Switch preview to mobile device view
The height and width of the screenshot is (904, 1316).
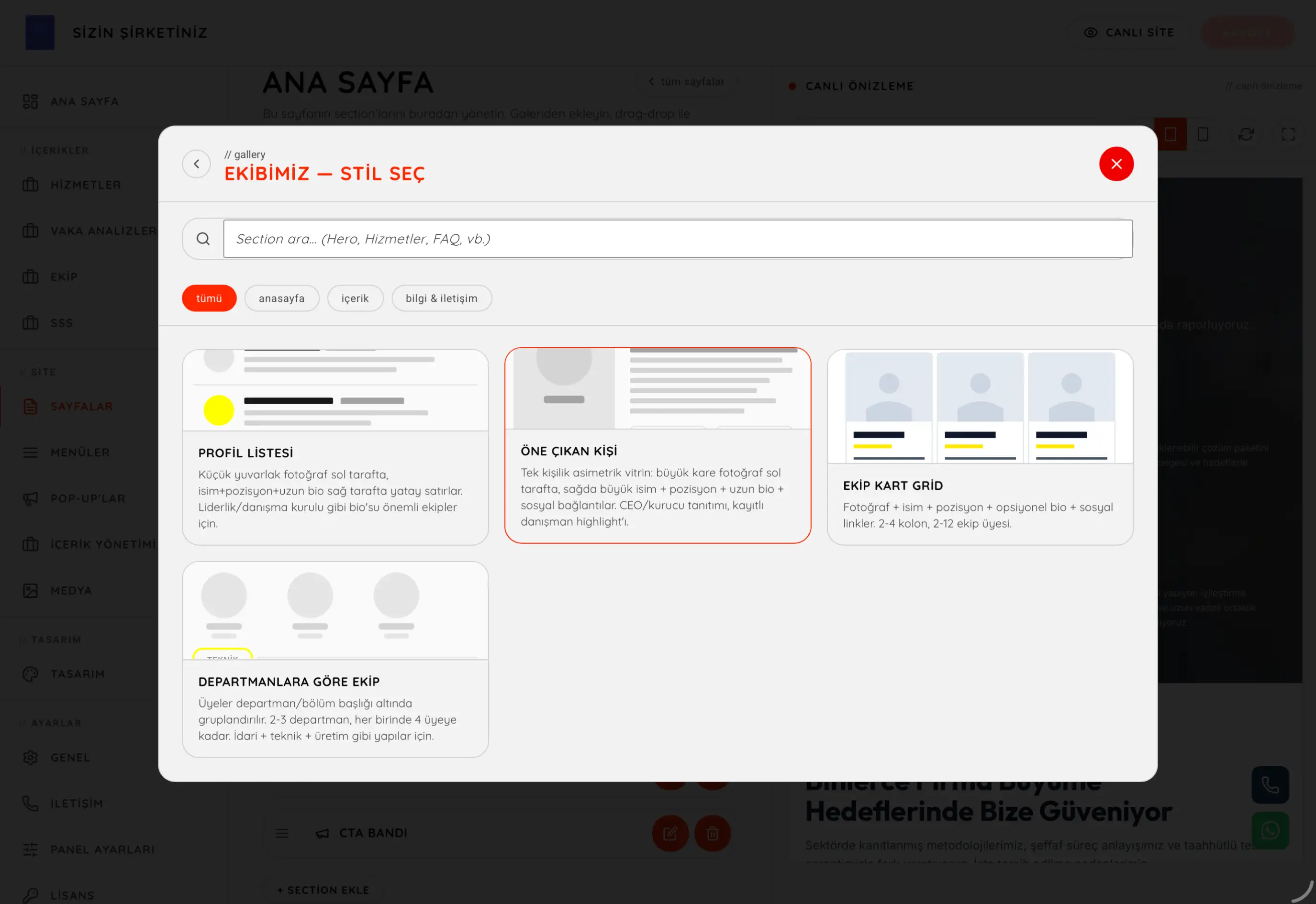(x=1203, y=134)
